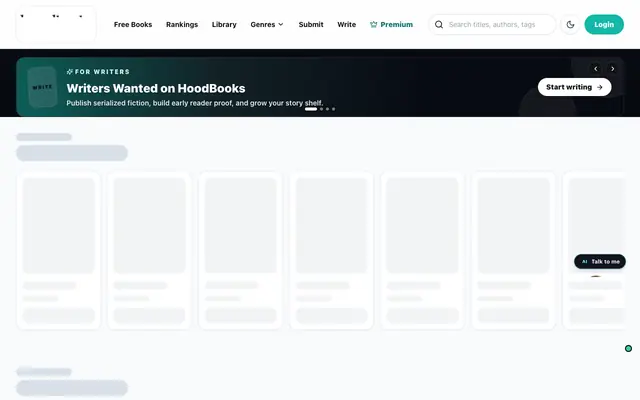Show the previous banner slide
Viewport: 640px width, 400px height.
[596, 69]
